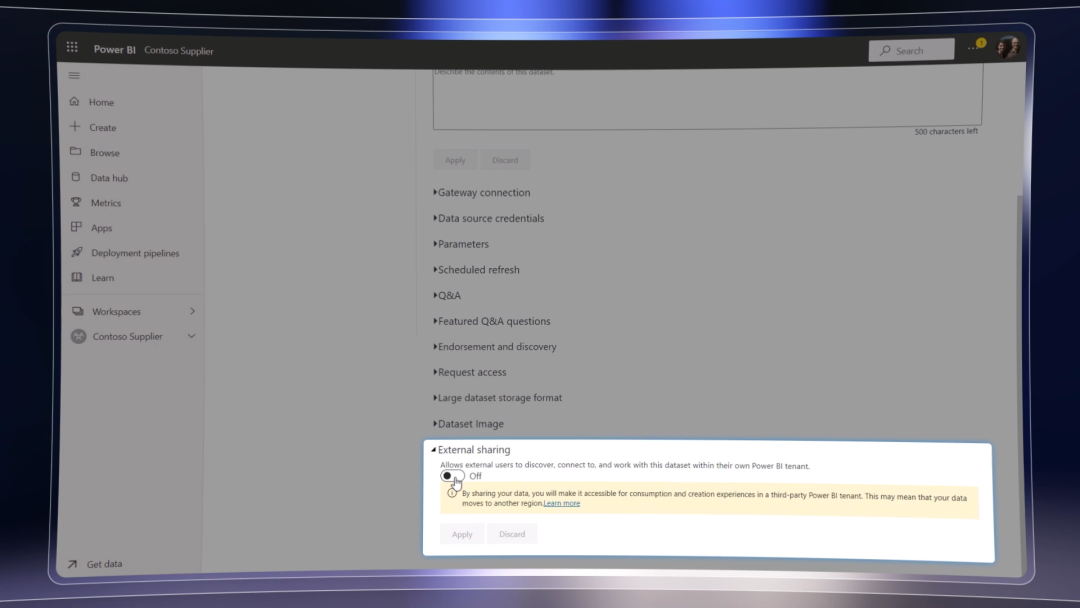Click the Create plus icon
The image size is (1080, 608).
pyautogui.click(x=75, y=127)
